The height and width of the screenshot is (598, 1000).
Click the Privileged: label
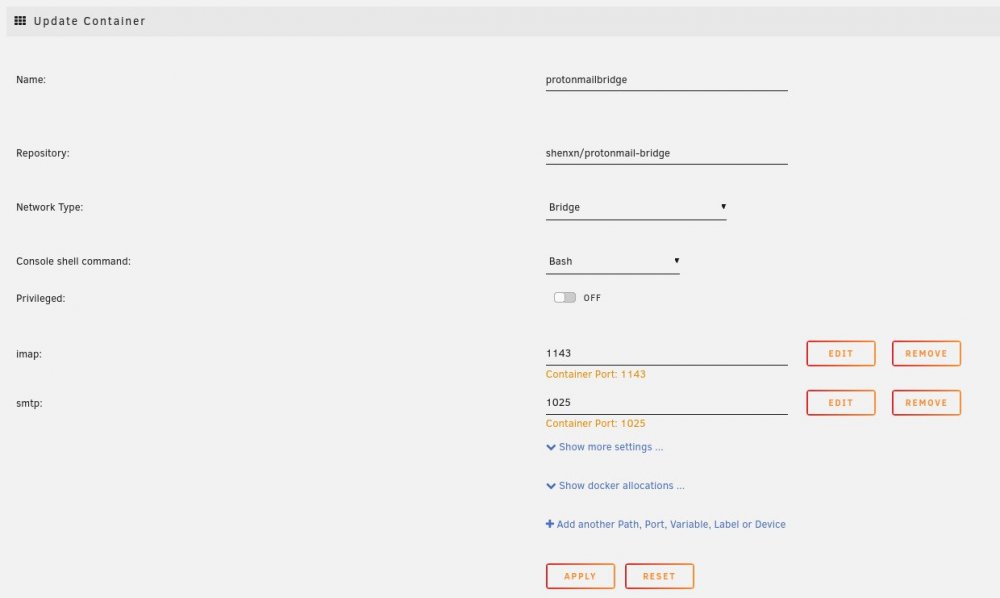tap(41, 298)
